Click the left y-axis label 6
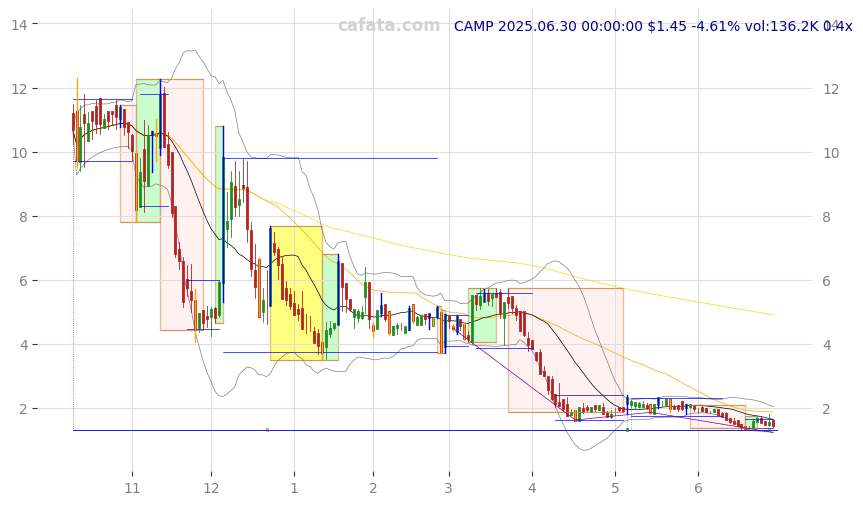 click(23, 281)
